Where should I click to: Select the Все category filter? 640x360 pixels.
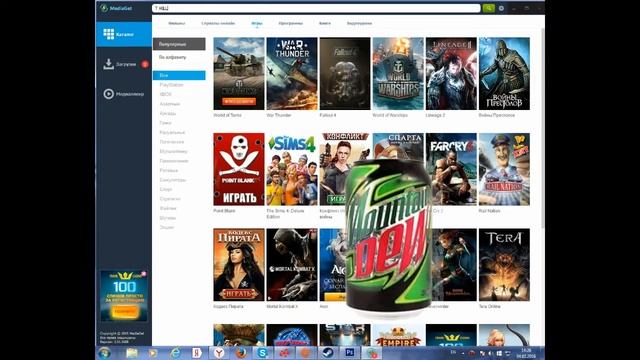click(179, 75)
